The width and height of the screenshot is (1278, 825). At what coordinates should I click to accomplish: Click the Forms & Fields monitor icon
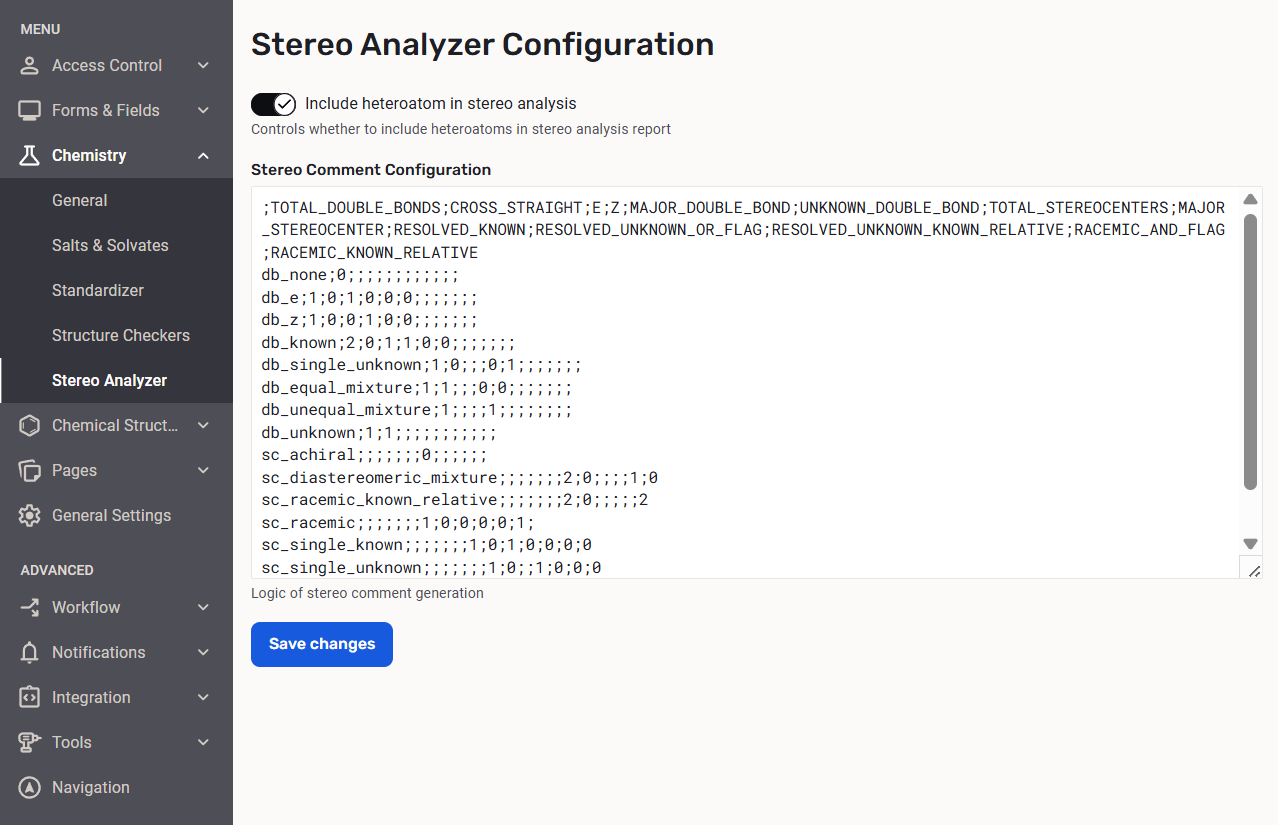30,111
